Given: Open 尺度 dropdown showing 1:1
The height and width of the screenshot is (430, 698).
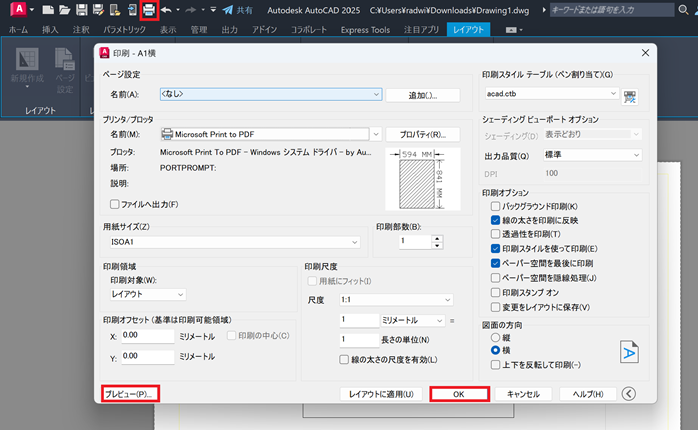Looking at the screenshot, I should pyautogui.click(x=396, y=300).
